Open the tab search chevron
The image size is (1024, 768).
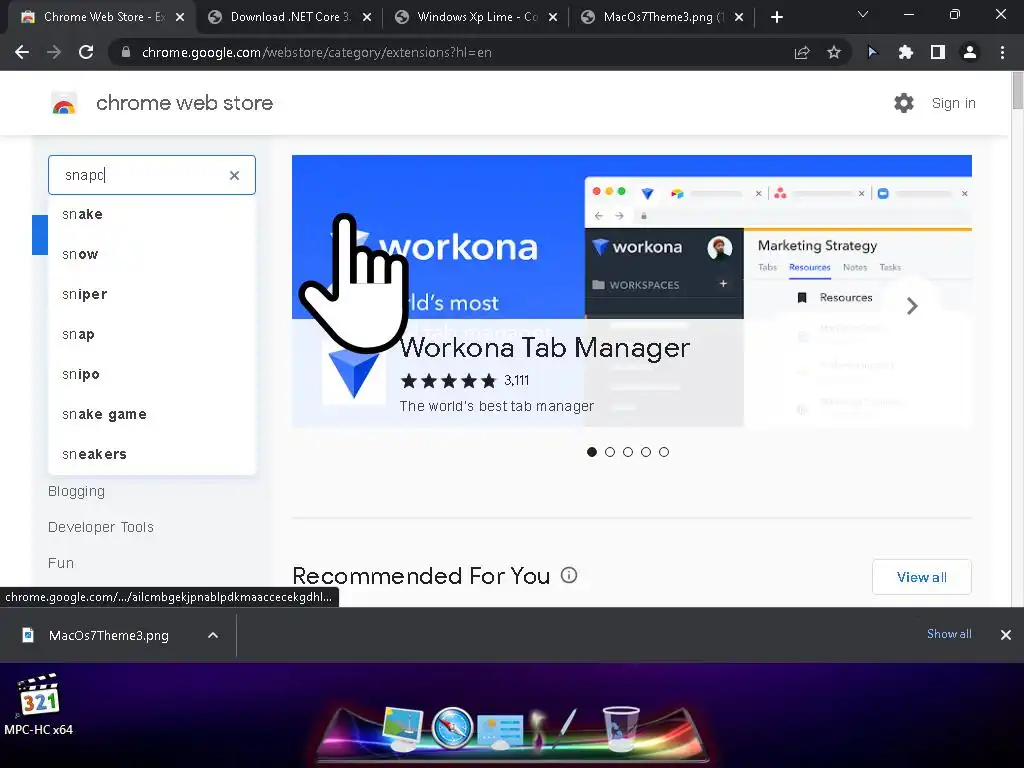click(x=863, y=14)
